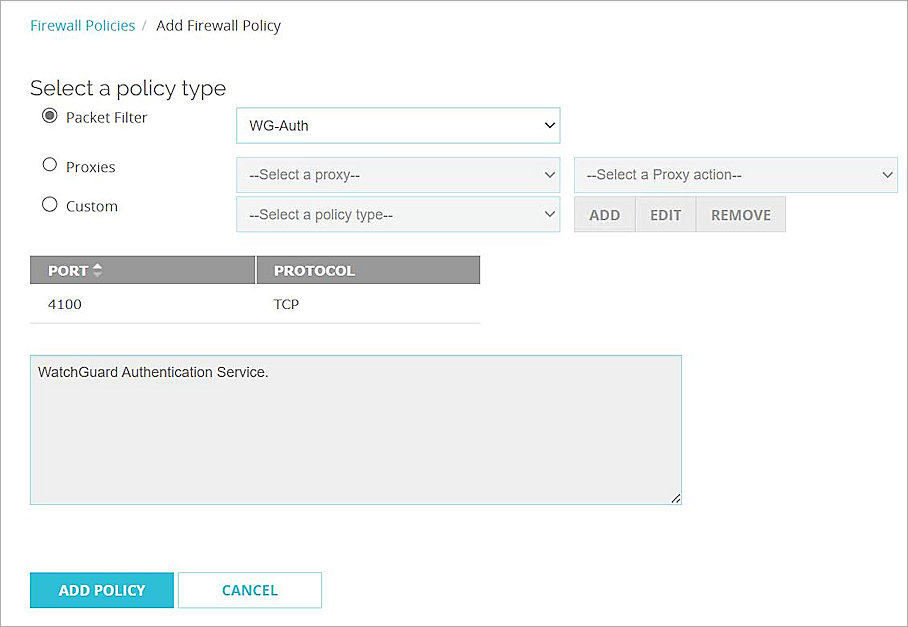Sort the table by PORT column

click(72, 270)
